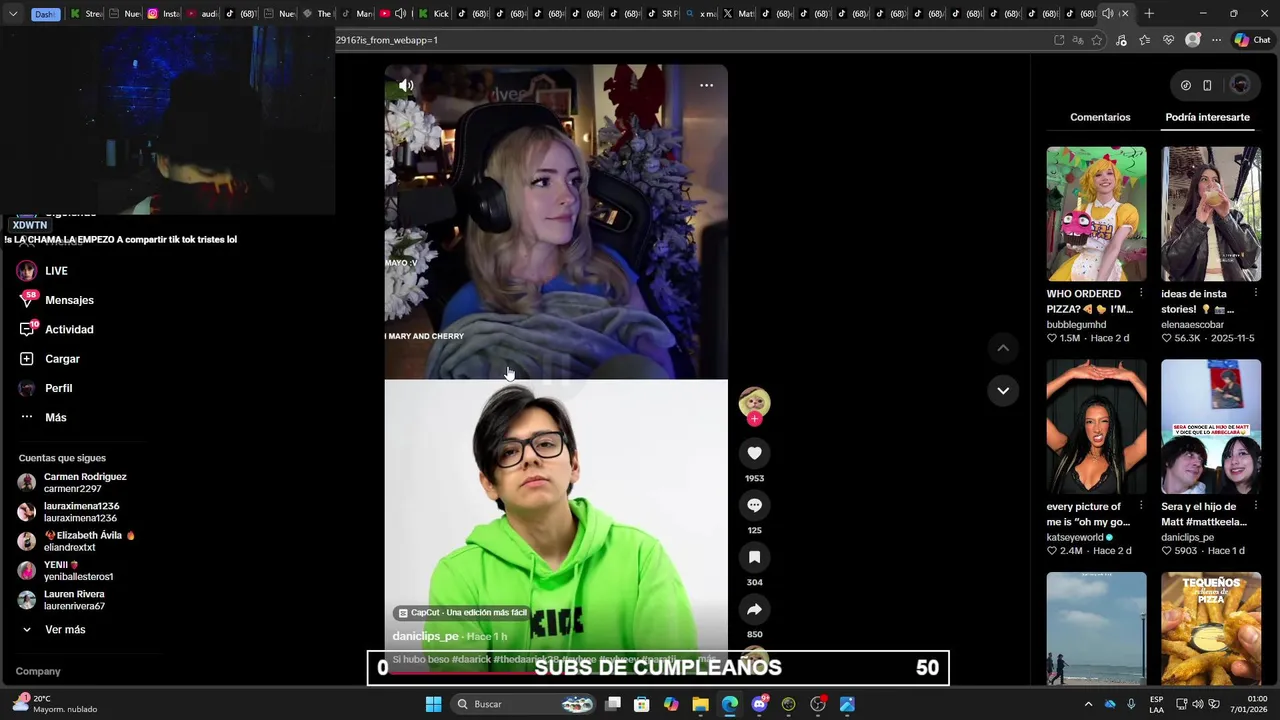This screenshot has height=720, width=1280.
Task: Go to the next video with down chevron
Action: point(1003,390)
